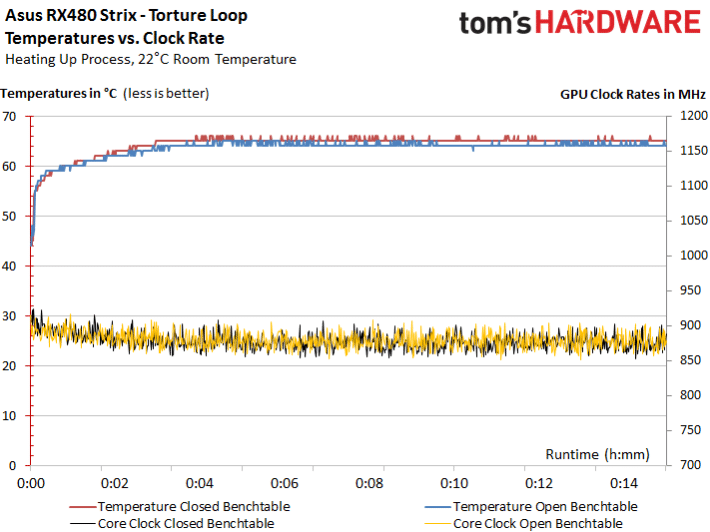Click the 0:04 runtime tick label
The image size is (710, 532).
click(x=200, y=484)
